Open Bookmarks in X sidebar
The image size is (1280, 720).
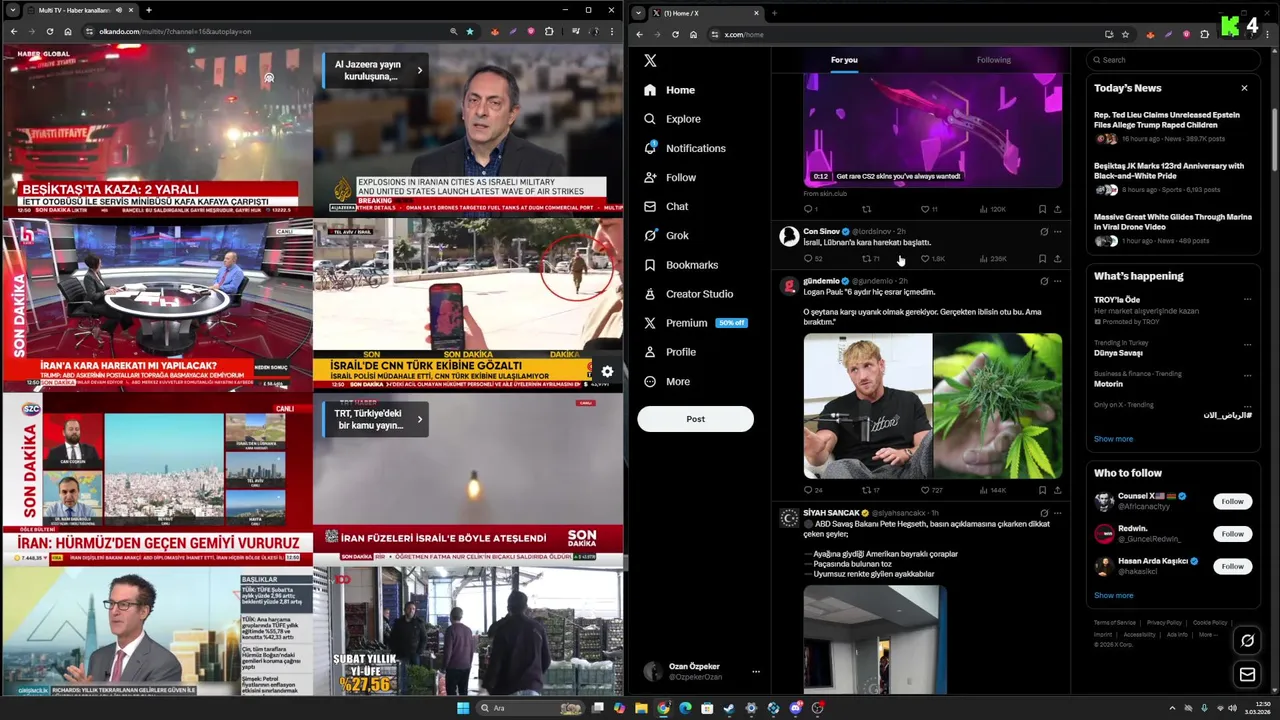681,265
